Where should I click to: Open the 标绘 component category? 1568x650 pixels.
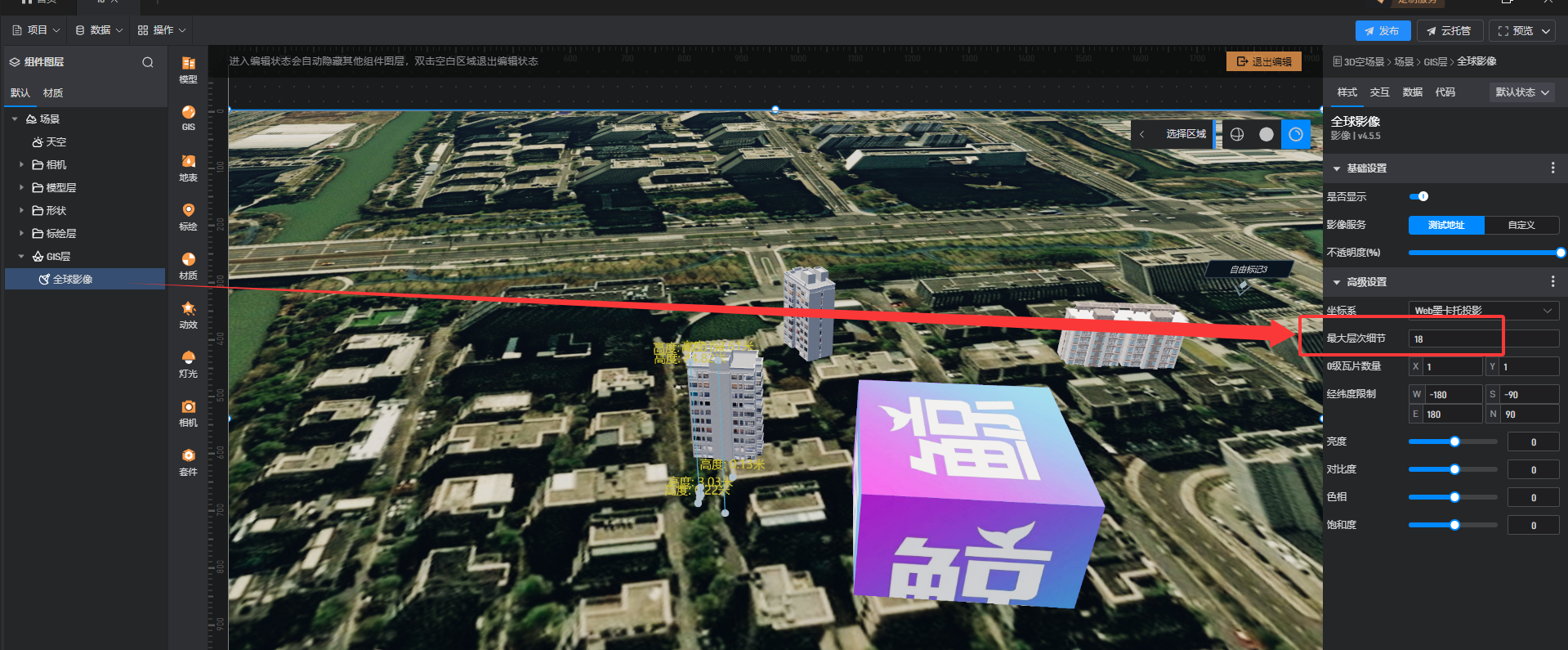[x=188, y=217]
